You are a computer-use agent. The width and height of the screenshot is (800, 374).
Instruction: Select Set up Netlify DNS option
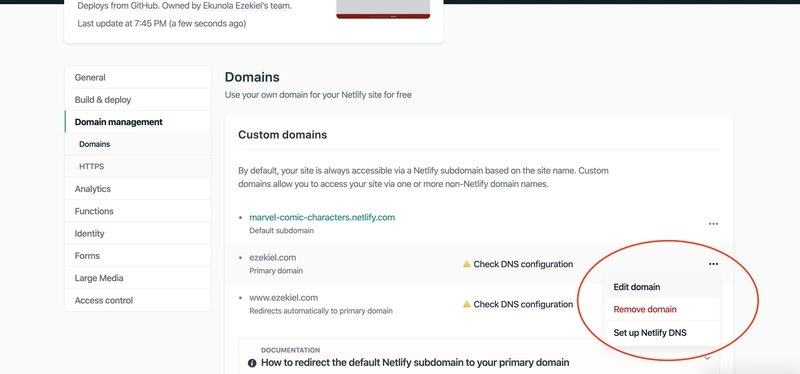[662, 333]
